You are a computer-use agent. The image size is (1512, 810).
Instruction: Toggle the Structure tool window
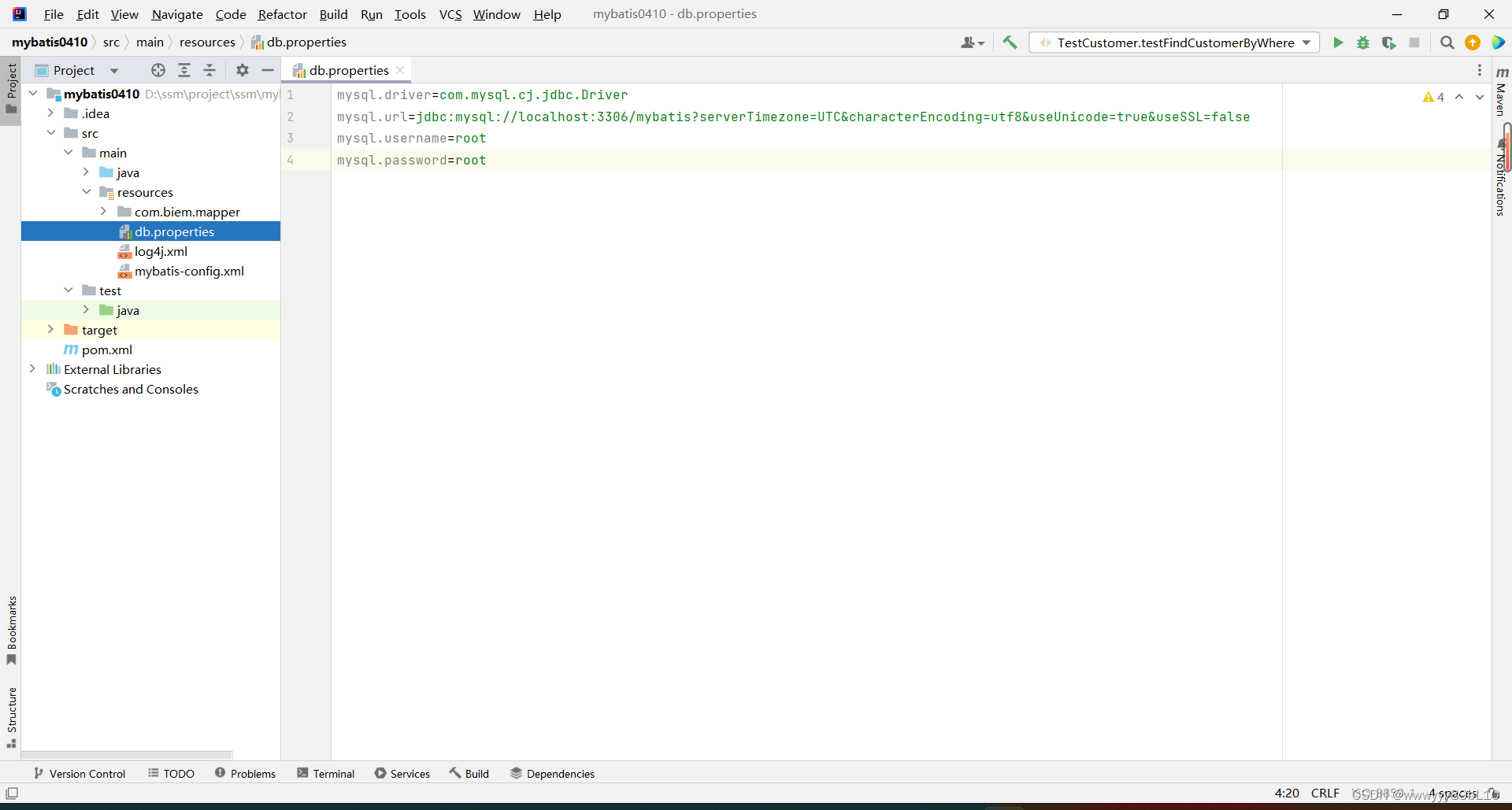pos(11,712)
